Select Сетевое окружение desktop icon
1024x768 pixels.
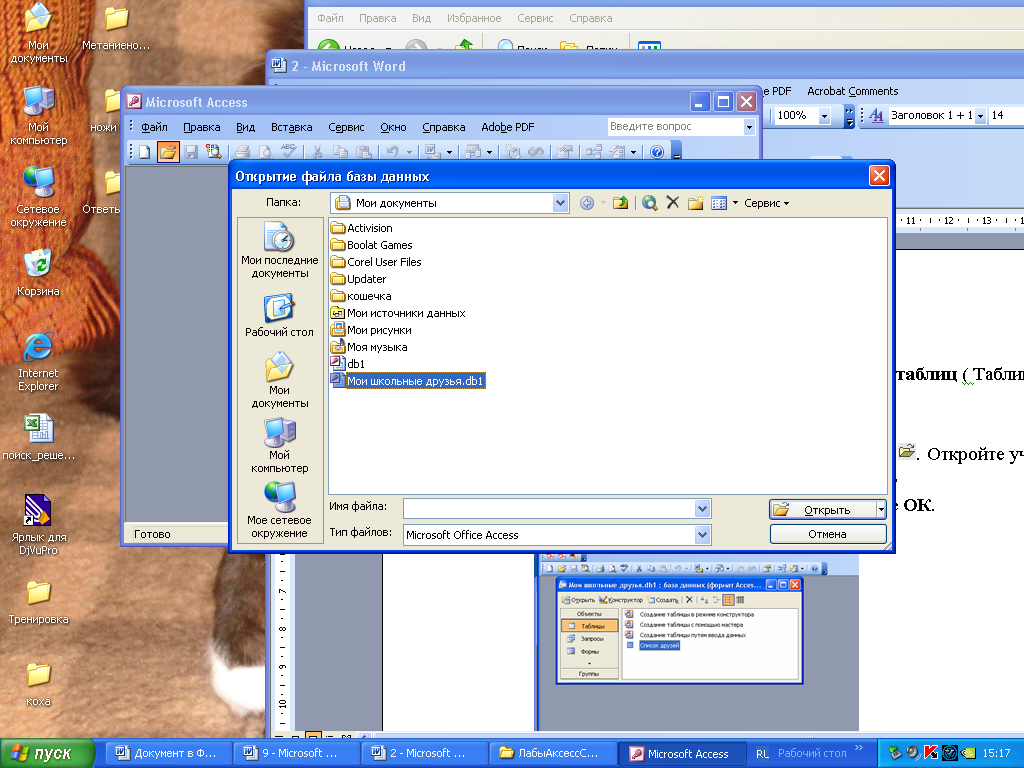click(38, 197)
